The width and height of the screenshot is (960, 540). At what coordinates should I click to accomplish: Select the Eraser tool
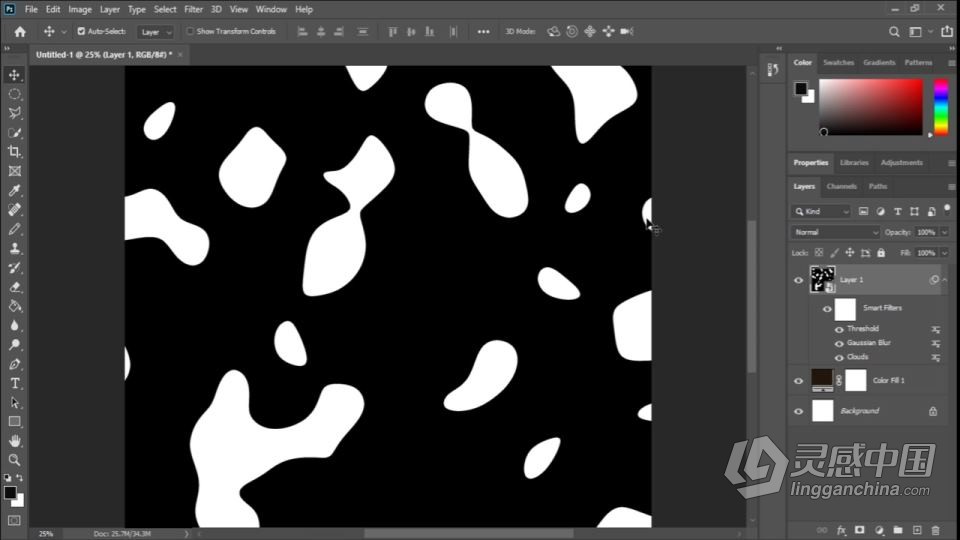coord(14,287)
